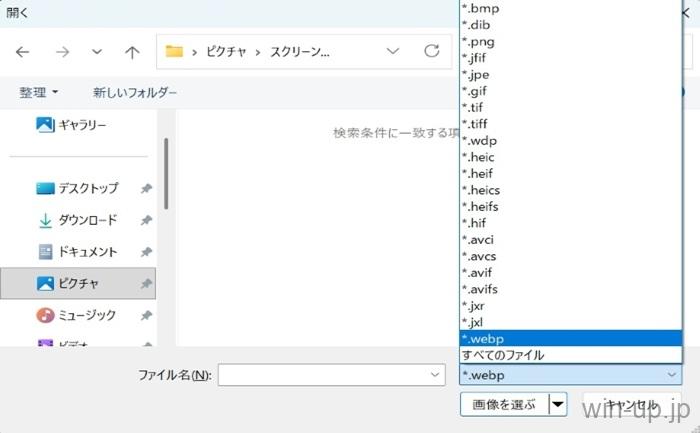
Task: Open the Documents folder in sidebar
Action: [x=86, y=252]
